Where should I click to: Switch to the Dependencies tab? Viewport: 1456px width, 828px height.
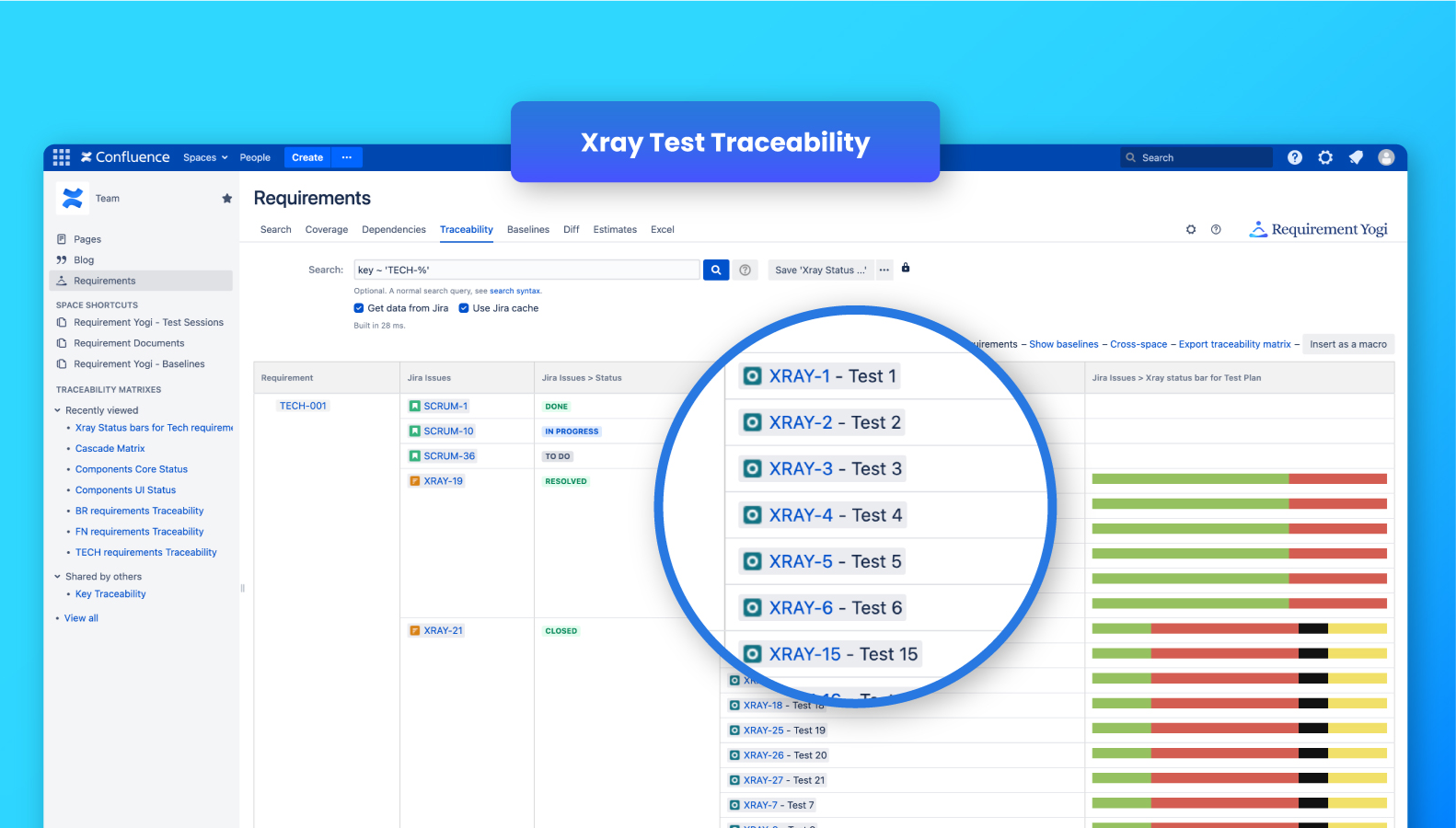click(x=394, y=230)
